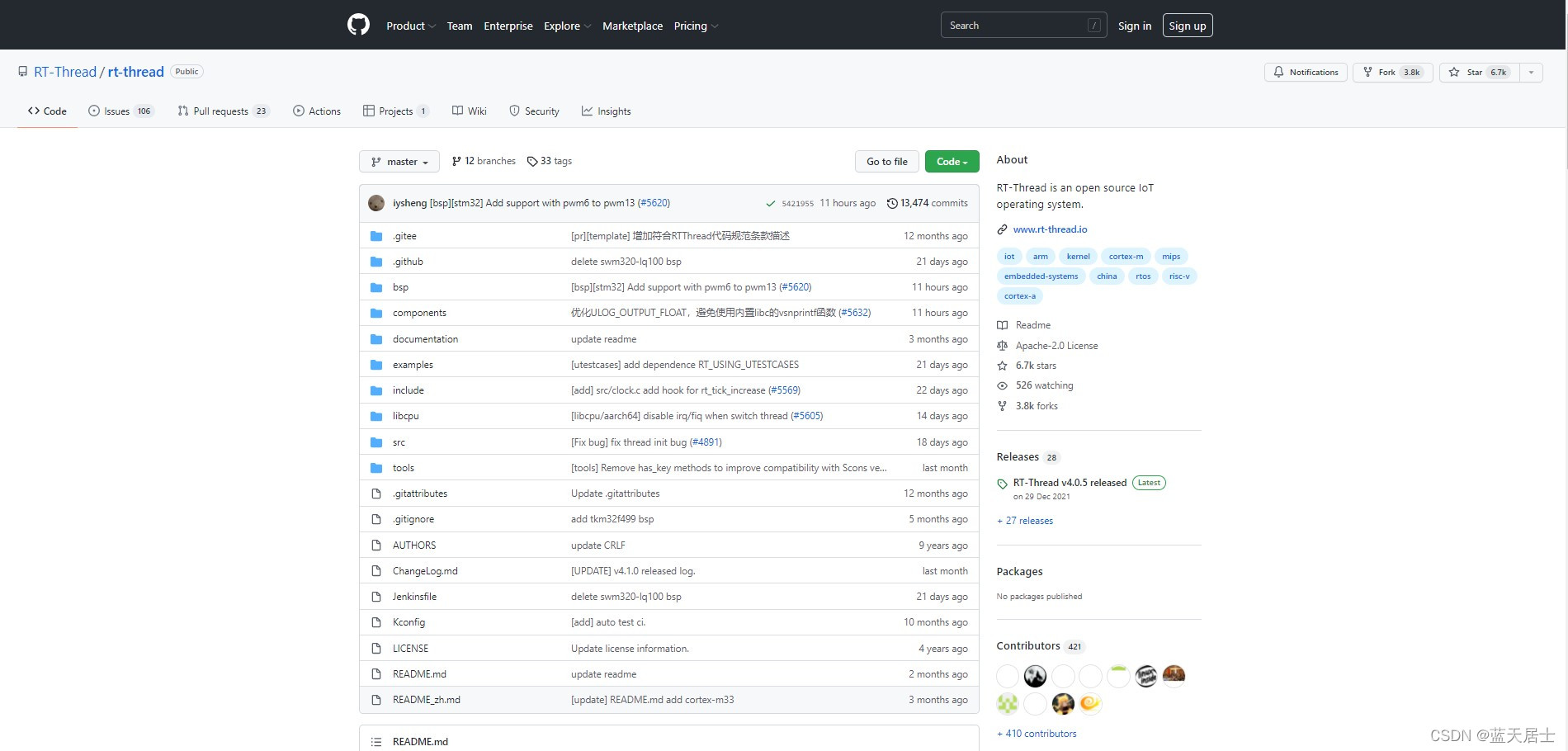Open the 5421955 commit hash
The width and height of the screenshot is (1568, 751).
click(x=797, y=203)
